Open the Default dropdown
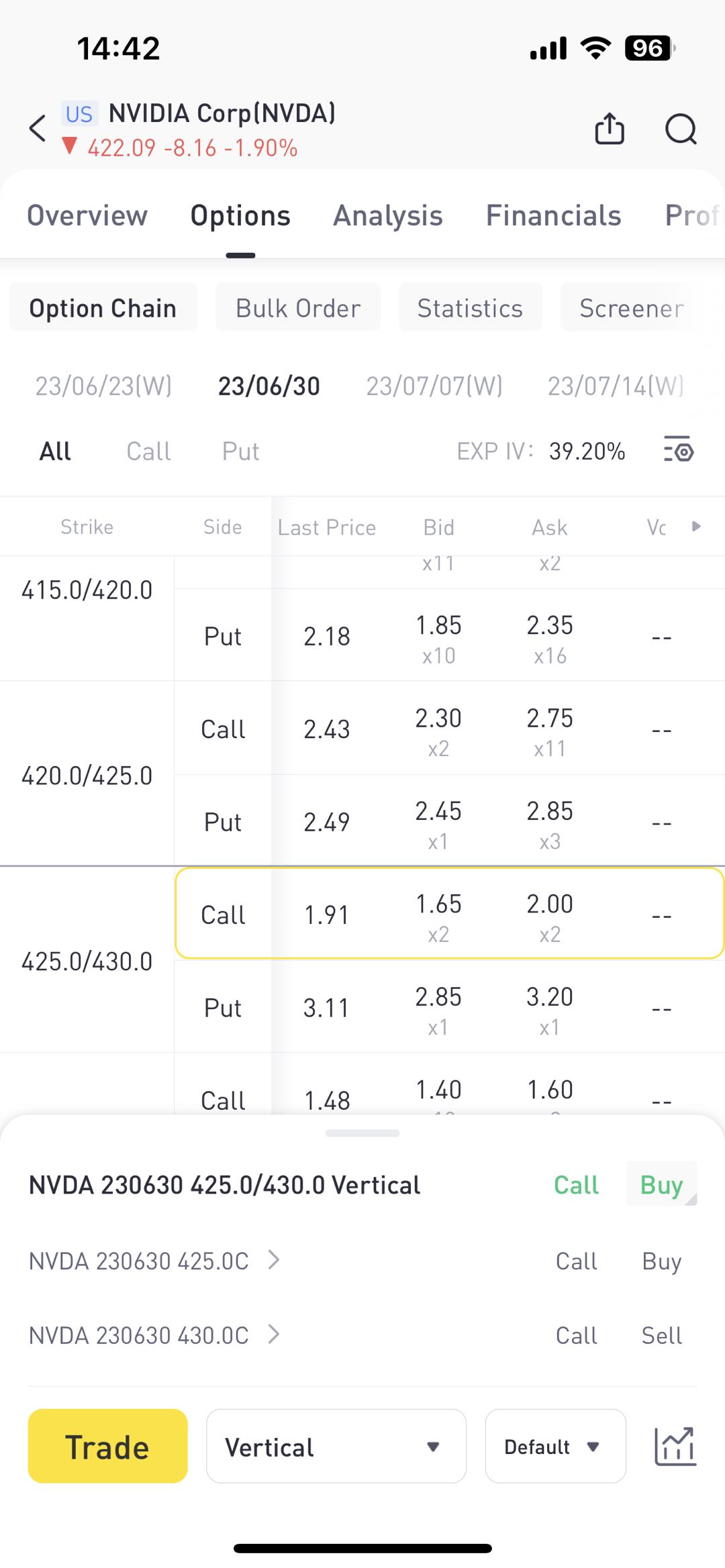Viewport: 725px width, 1568px height. pyautogui.click(x=554, y=1446)
